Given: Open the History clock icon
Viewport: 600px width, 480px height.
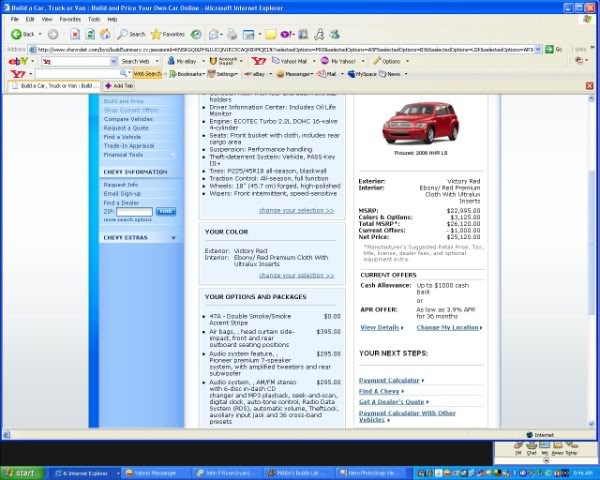Looking at the screenshot, I should [x=196, y=34].
